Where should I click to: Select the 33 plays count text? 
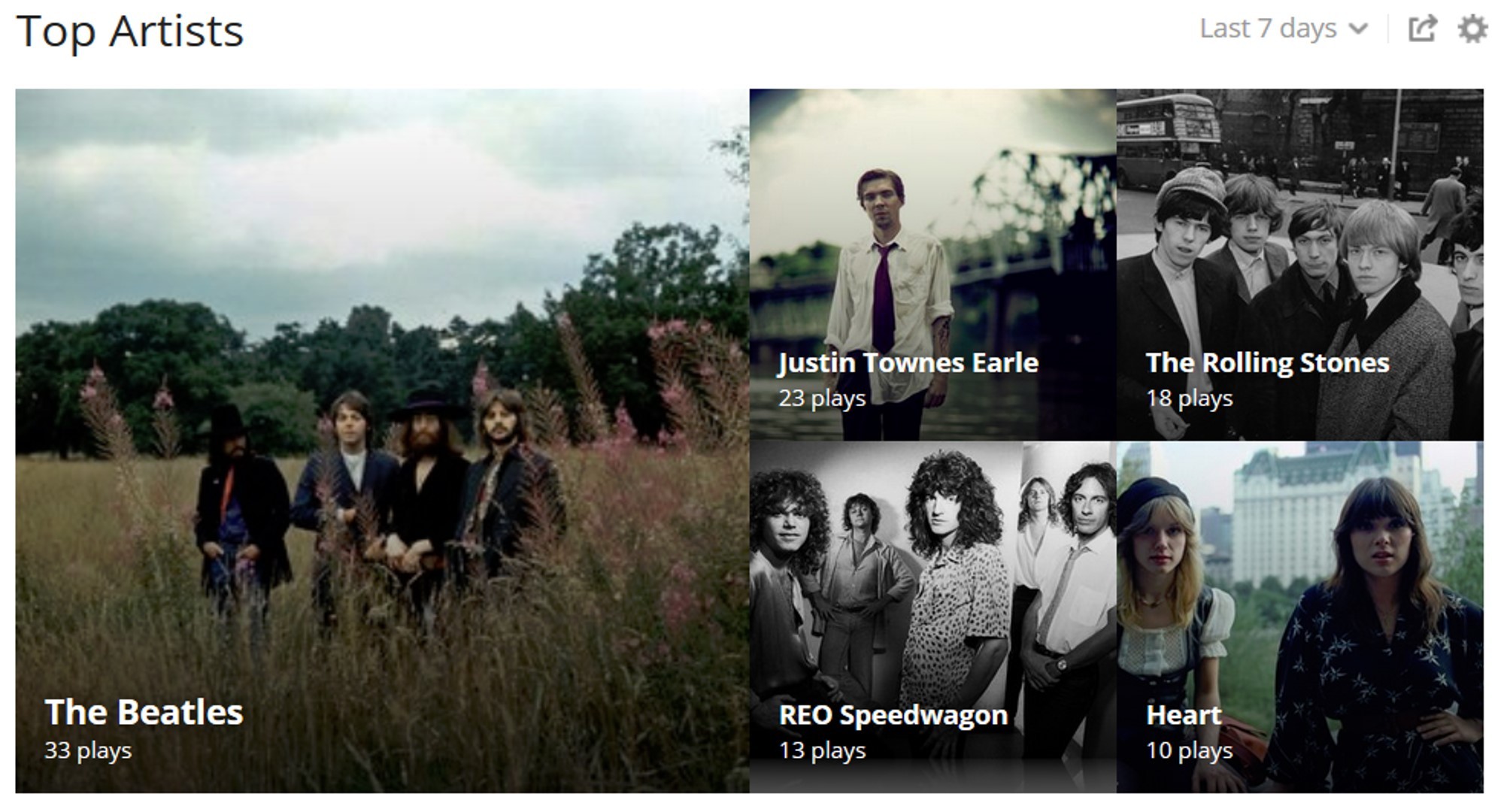click(x=88, y=750)
